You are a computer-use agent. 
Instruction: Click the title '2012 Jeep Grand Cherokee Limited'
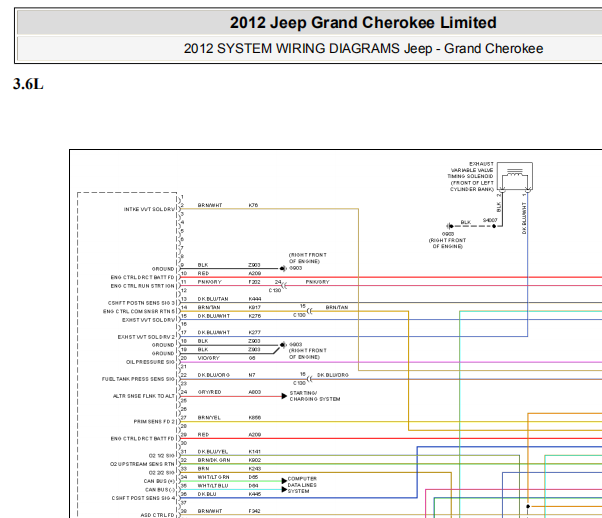coord(363,23)
